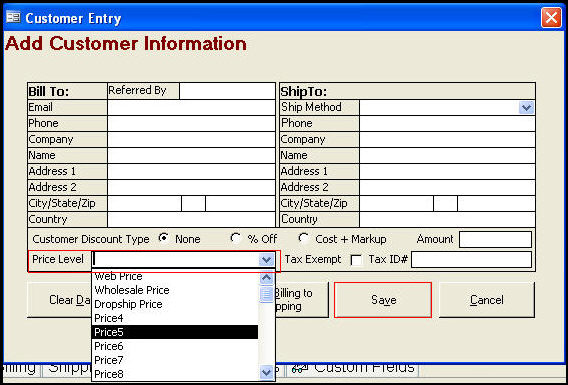568x385 pixels.
Task: Focus the Bill To Email field
Action: (191, 108)
